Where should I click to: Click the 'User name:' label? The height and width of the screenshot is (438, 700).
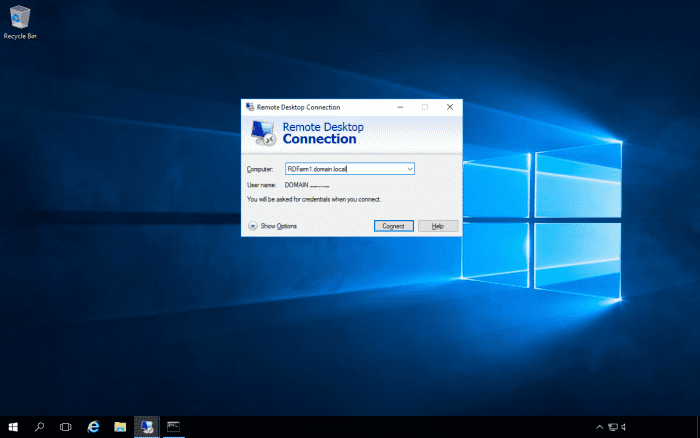(262, 185)
